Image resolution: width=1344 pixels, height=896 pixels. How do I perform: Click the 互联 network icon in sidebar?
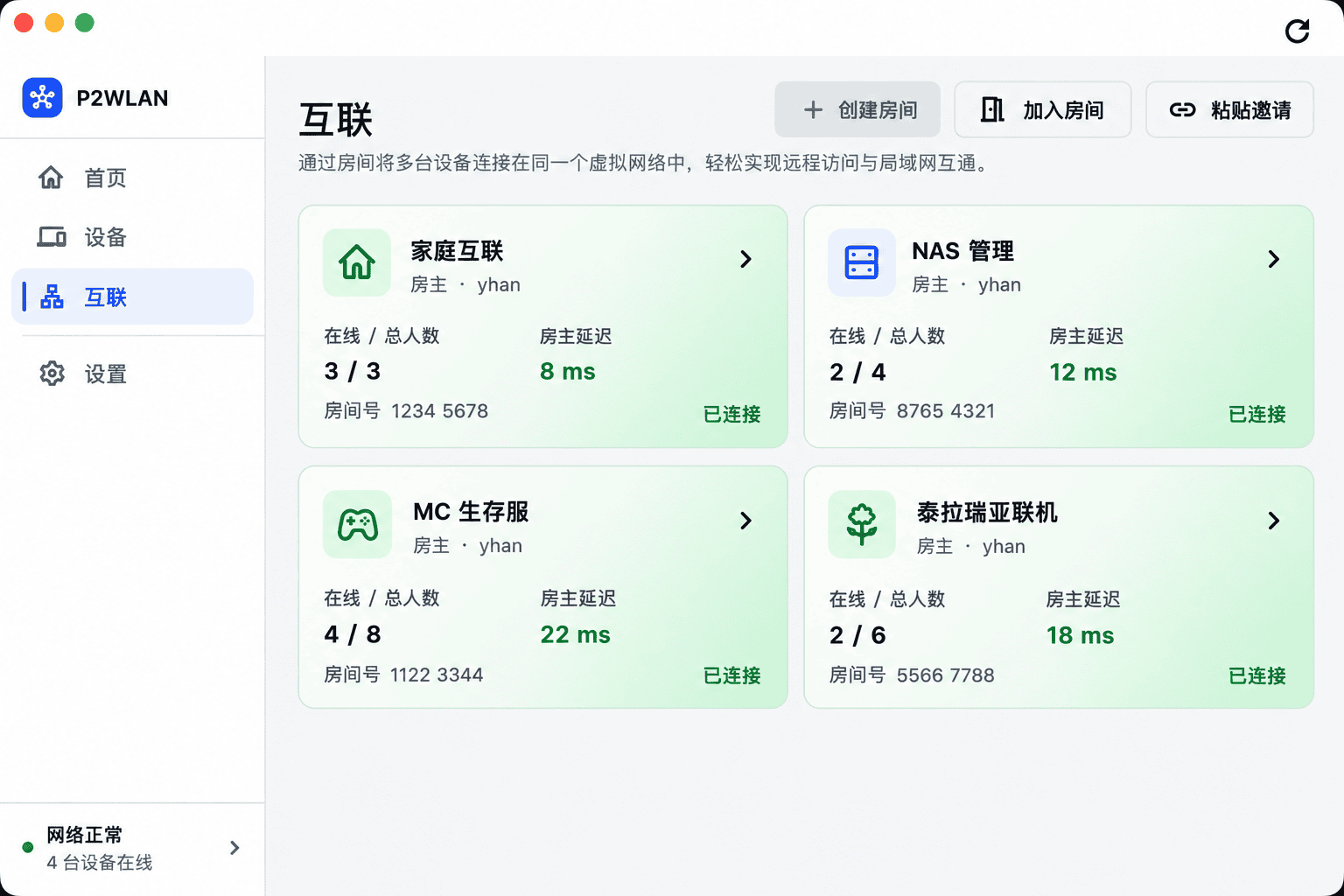pos(52,297)
